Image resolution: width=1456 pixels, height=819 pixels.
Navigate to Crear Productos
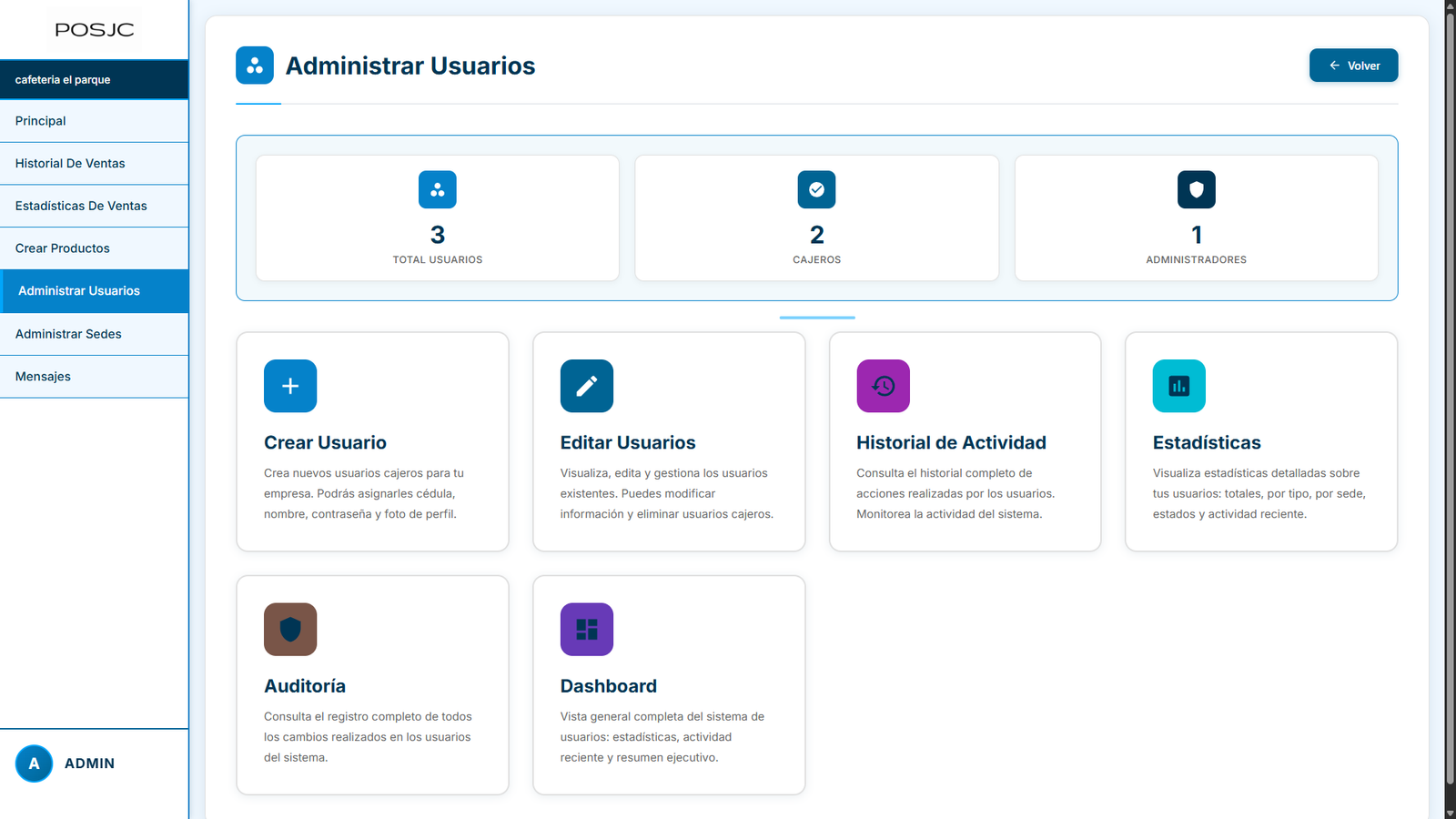pos(62,248)
